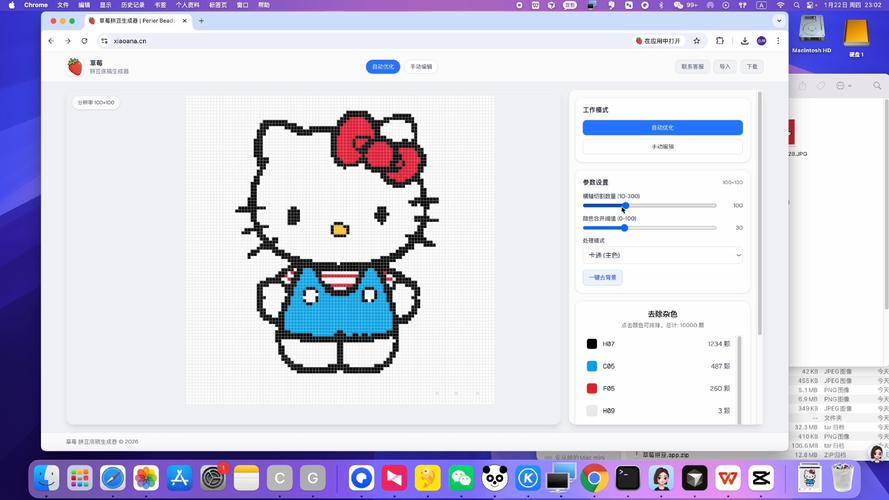Reload the xiaoana.cn page
The image size is (889, 500).
84,41
